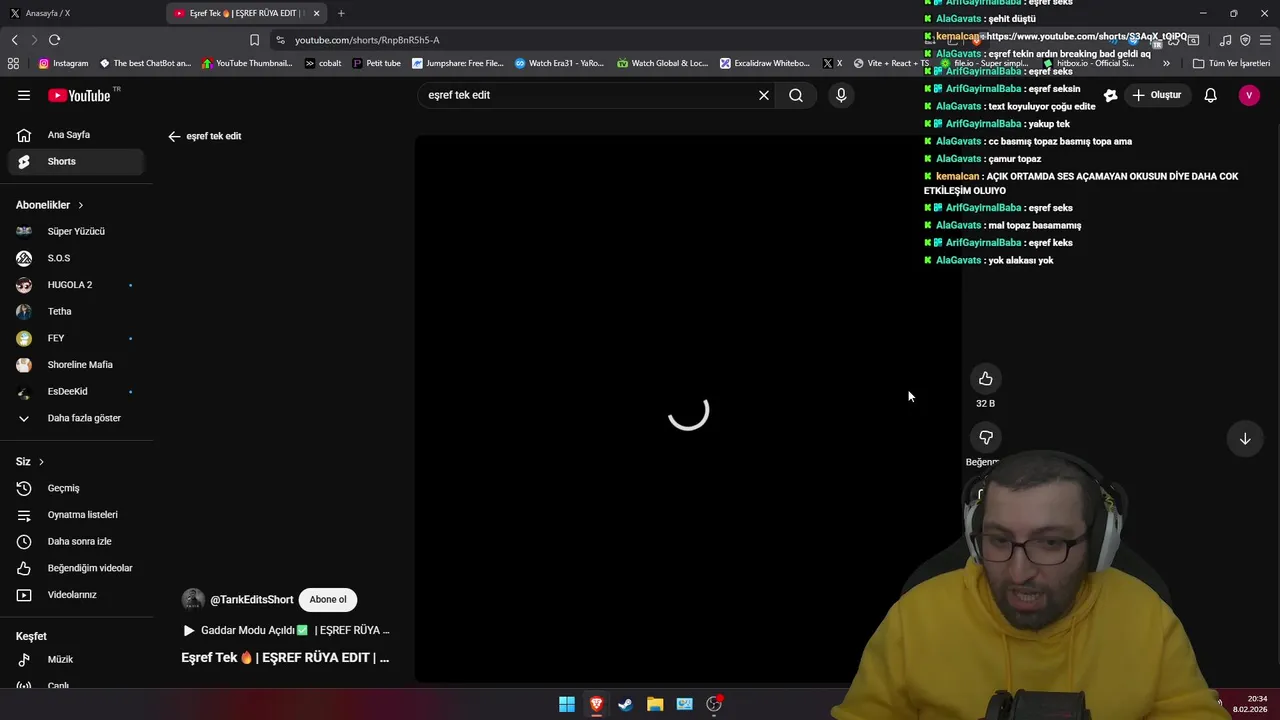Open the Shoreline Mafia subscription channel
Screen dimensions: 1280x720
coord(75,365)
